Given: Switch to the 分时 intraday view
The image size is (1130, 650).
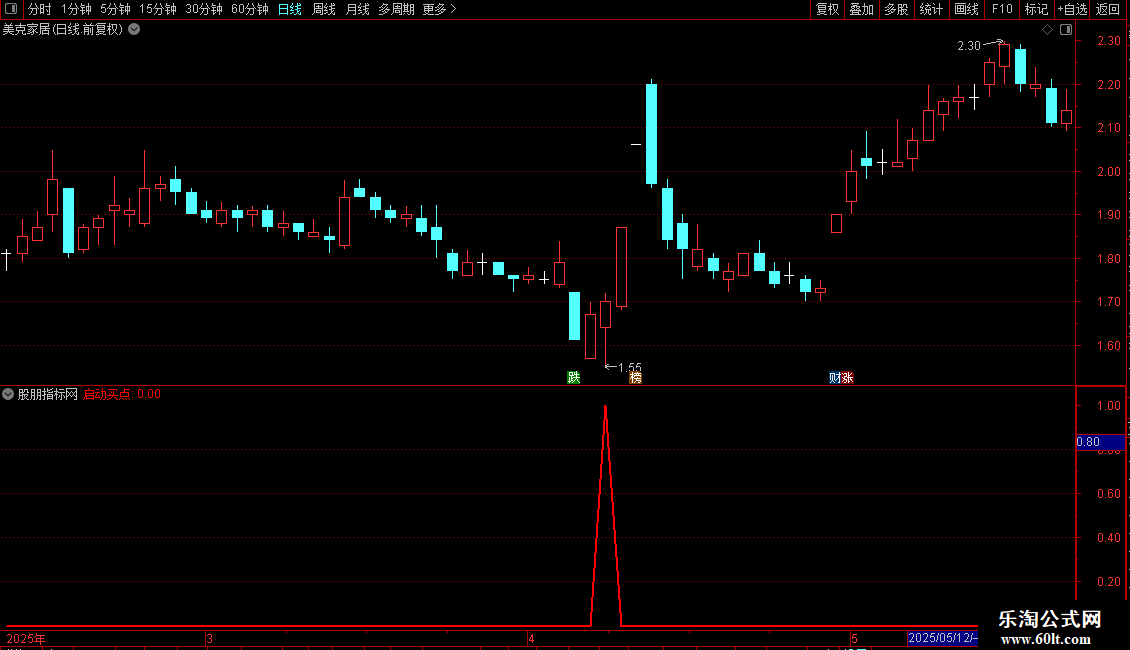Looking at the screenshot, I should coord(40,9).
